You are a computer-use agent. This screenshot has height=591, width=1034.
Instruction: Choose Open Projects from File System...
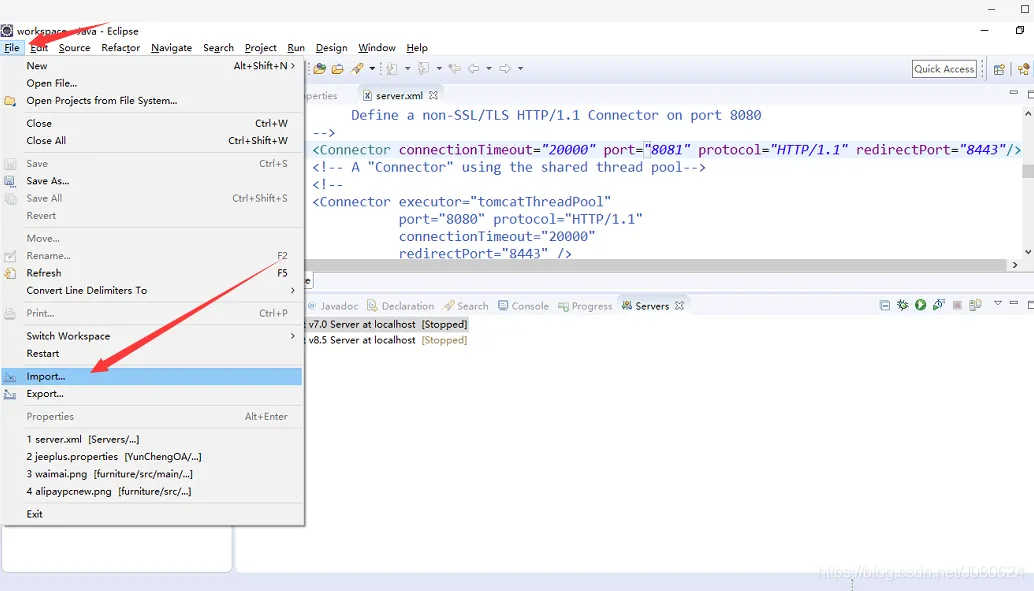coord(152,100)
